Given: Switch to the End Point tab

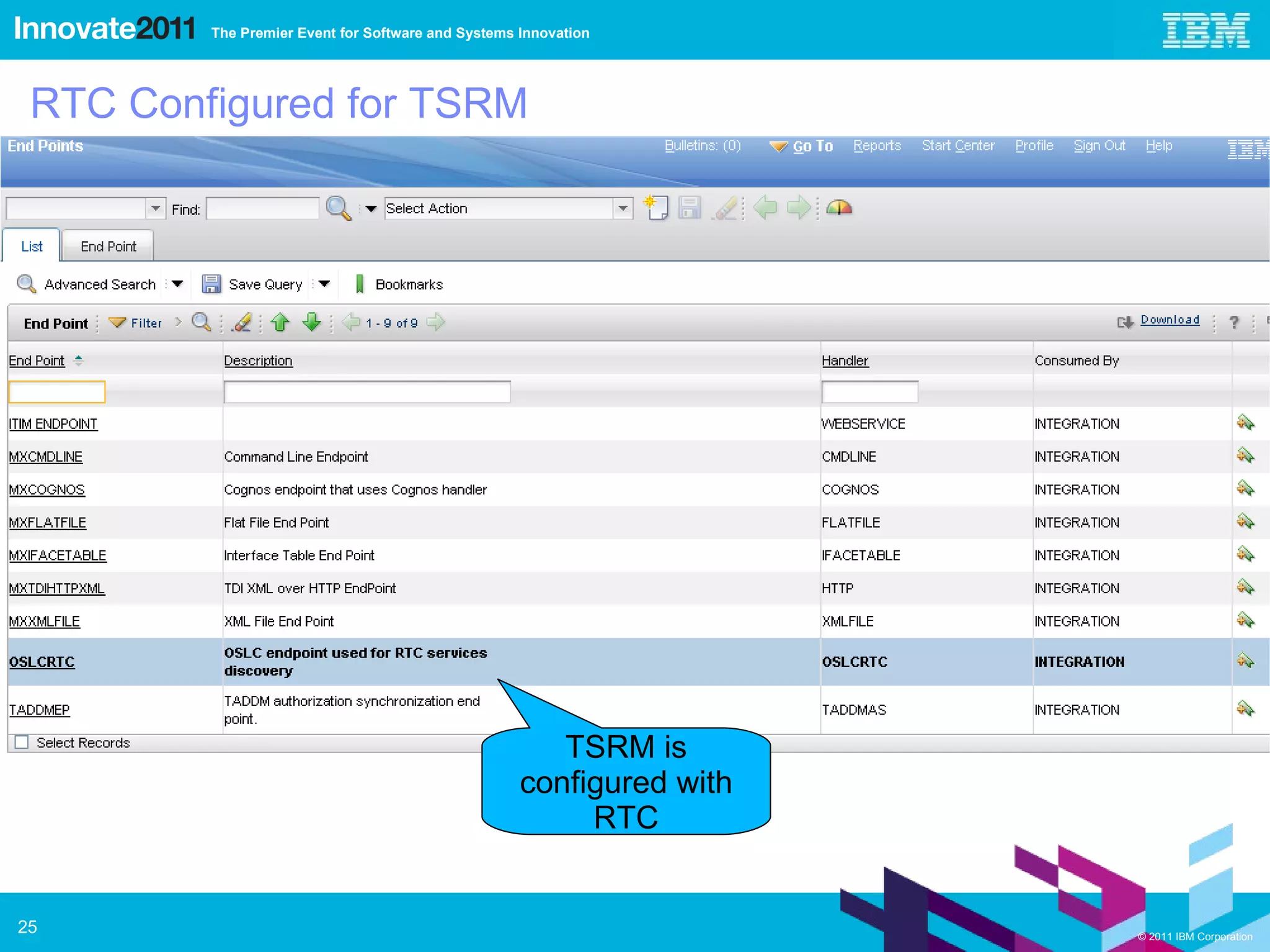Looking at the screenshot, I should click(x=109, y=246).
